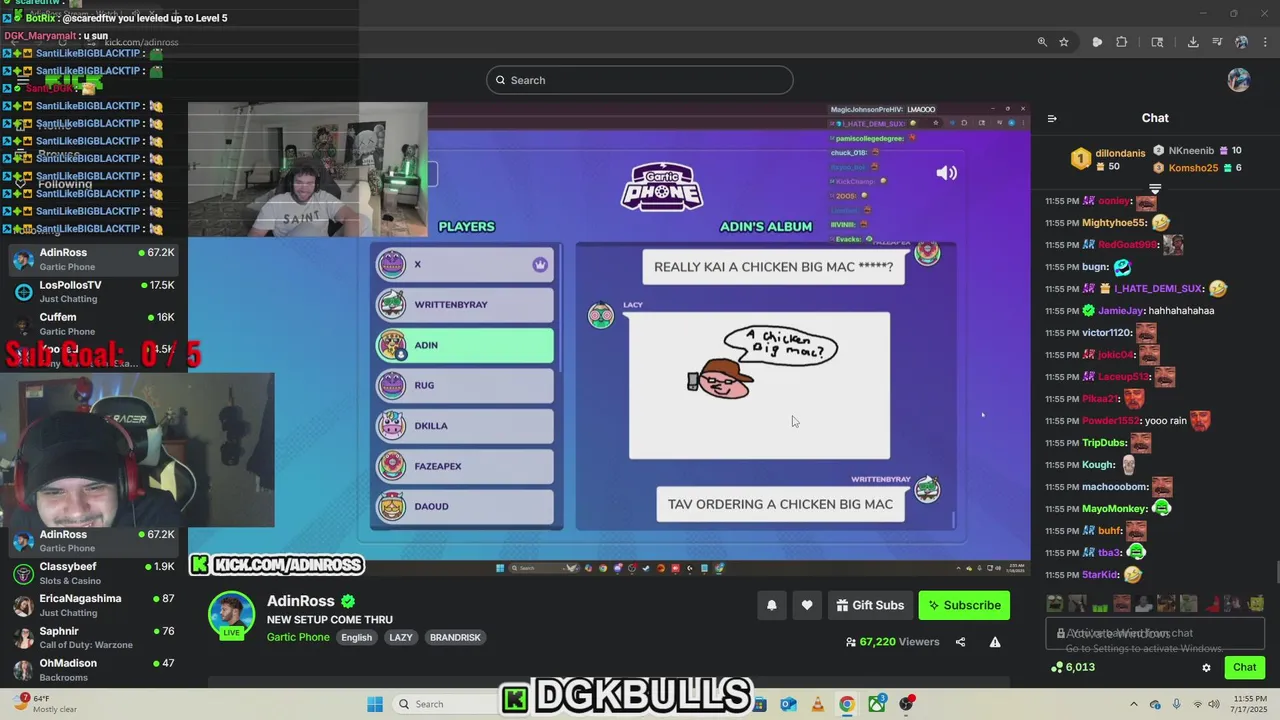Report stream via warning triangle icon
Viewport: 1280px width, 720px height.
pos(995,642)
